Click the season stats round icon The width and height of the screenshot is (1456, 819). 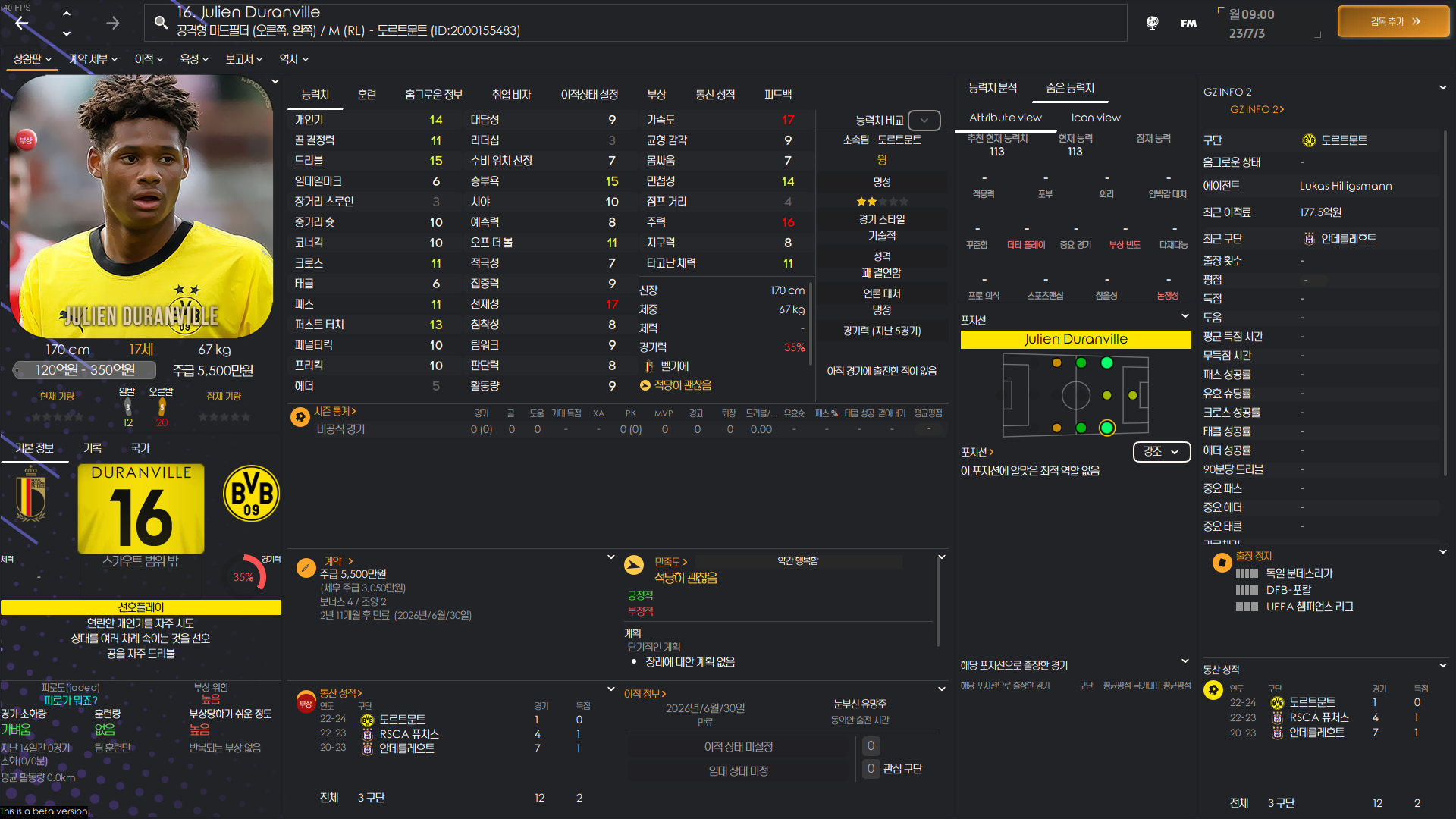tap(300, 416)
